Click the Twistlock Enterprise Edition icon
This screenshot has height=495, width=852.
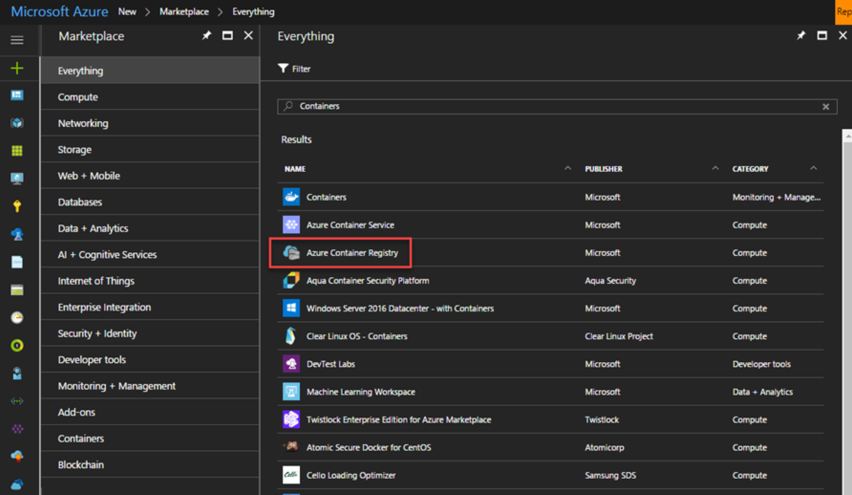click(291, 419)
